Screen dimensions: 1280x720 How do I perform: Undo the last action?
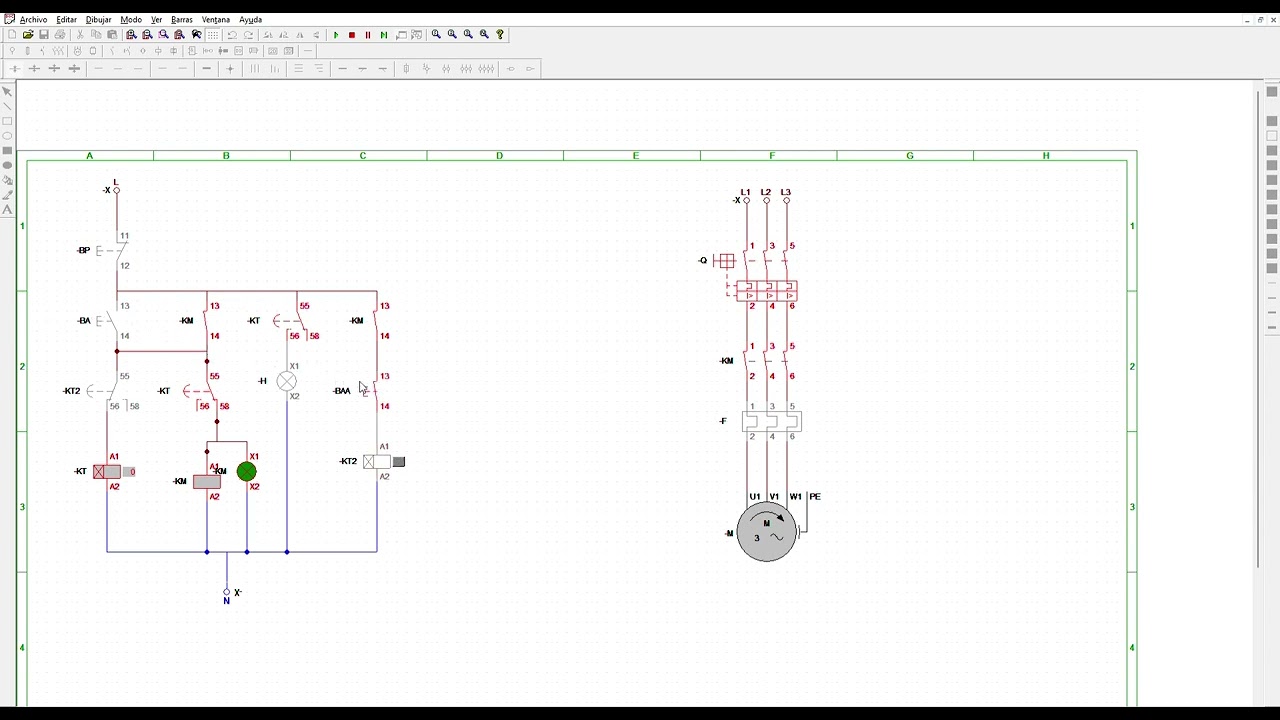pyautogui.click(x=232, y=35)
